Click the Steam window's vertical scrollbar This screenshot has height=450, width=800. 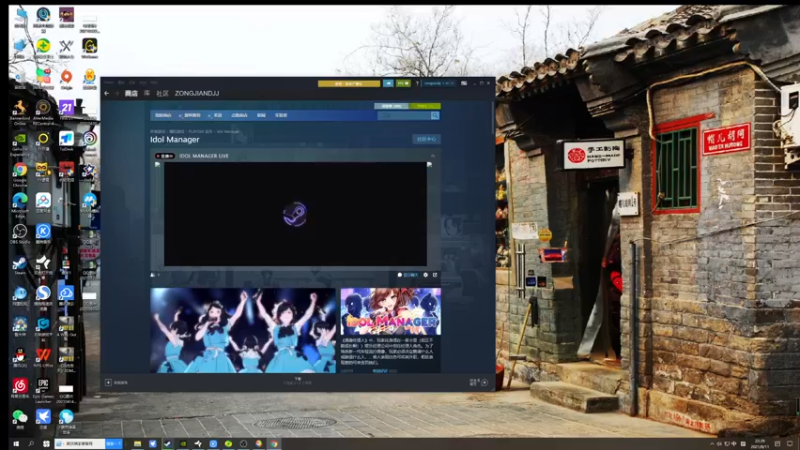pos(493,117)
